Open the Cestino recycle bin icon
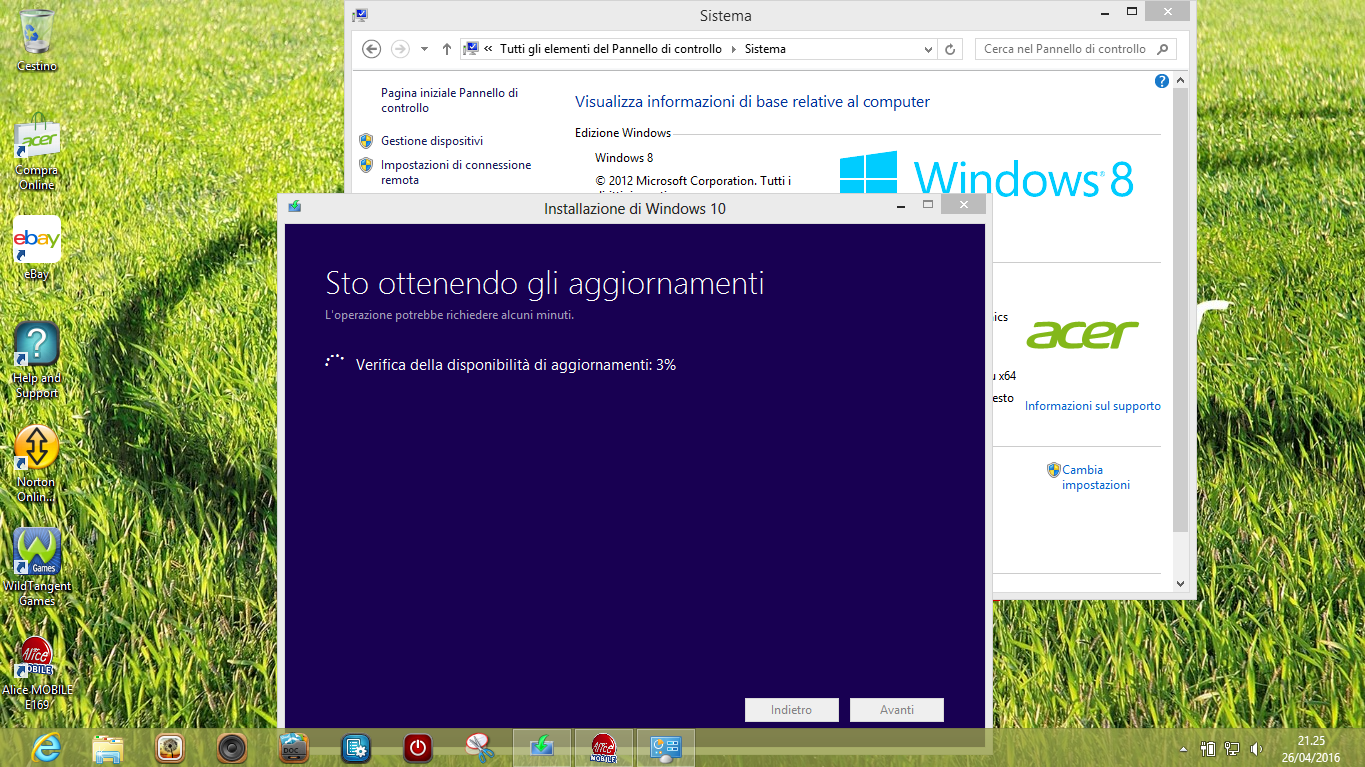The image size is (1365, 767). click(x=37, y=40)
